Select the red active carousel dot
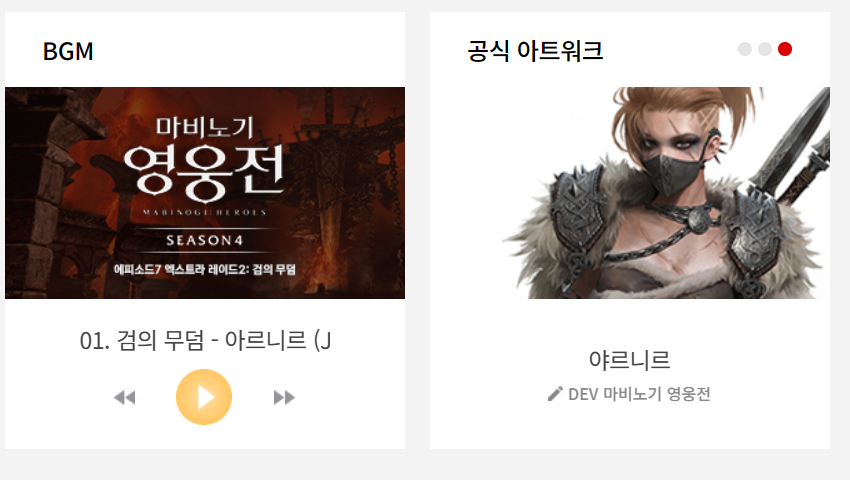The height and width of the screenshot is (480, 850). point(785,49)
